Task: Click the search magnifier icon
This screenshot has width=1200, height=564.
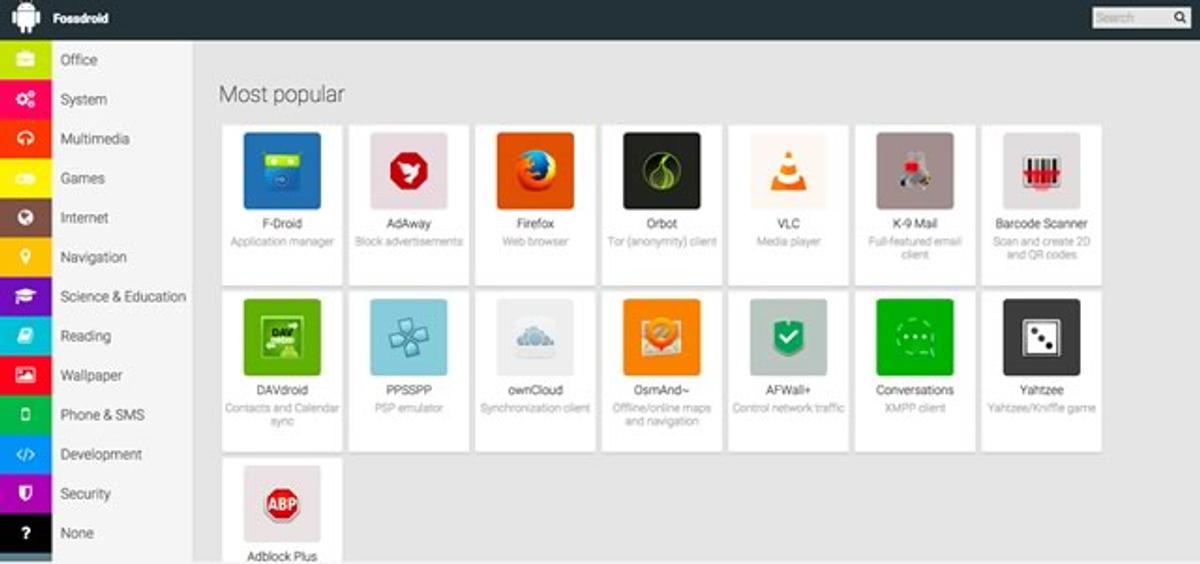Action: [1180, 17]
